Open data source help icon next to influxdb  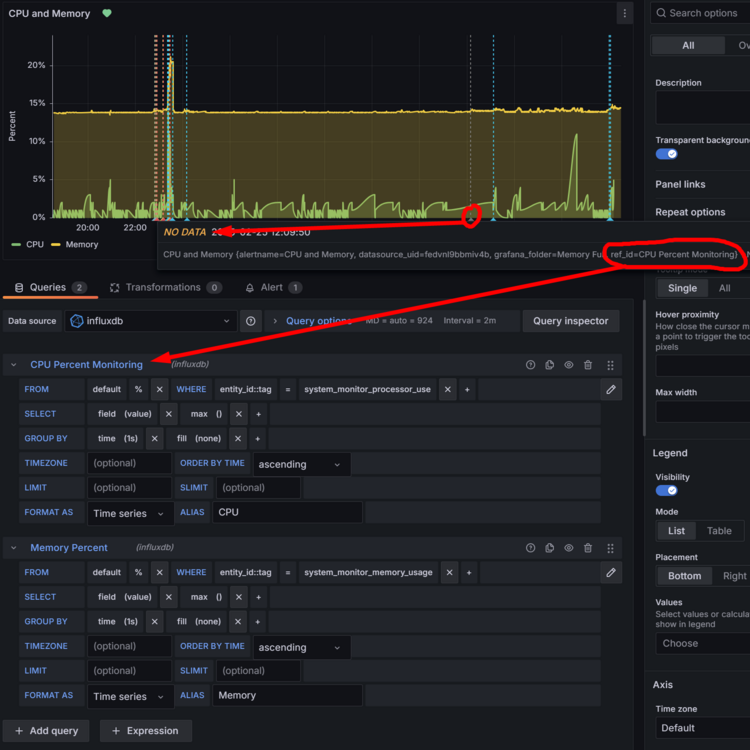pyautogui.click(x=251, y=321)
